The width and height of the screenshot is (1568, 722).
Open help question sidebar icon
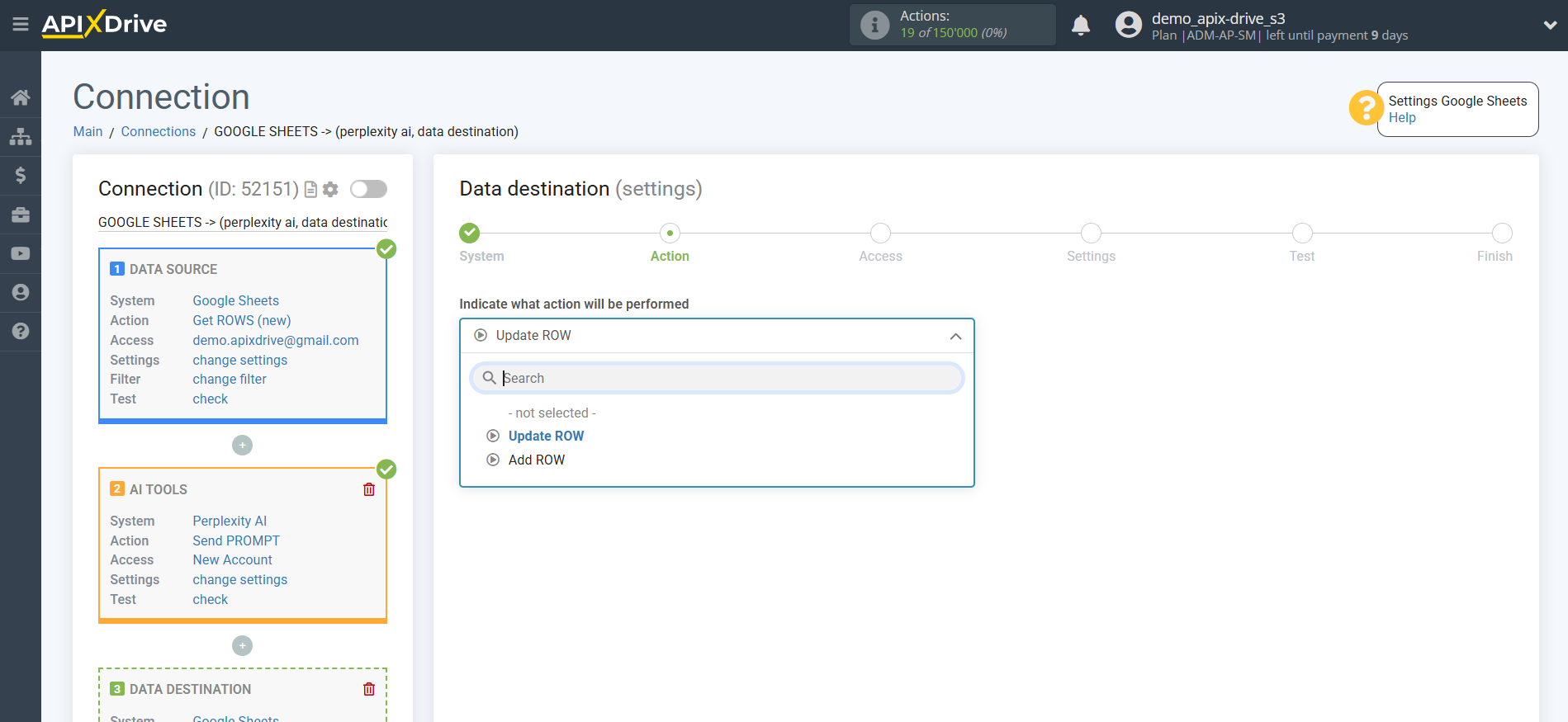click(x=21, y=331)
